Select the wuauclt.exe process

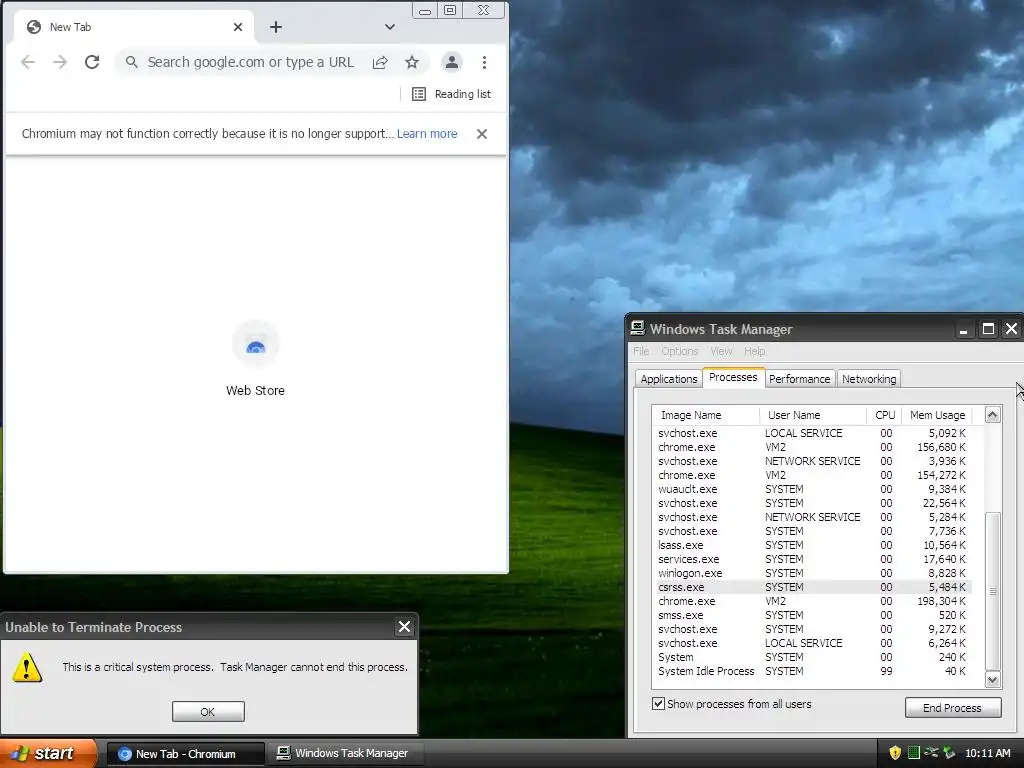812,489
